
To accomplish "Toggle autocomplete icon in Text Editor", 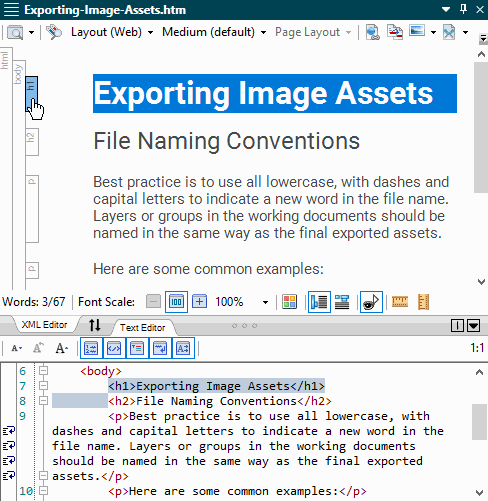I will 183,348.
